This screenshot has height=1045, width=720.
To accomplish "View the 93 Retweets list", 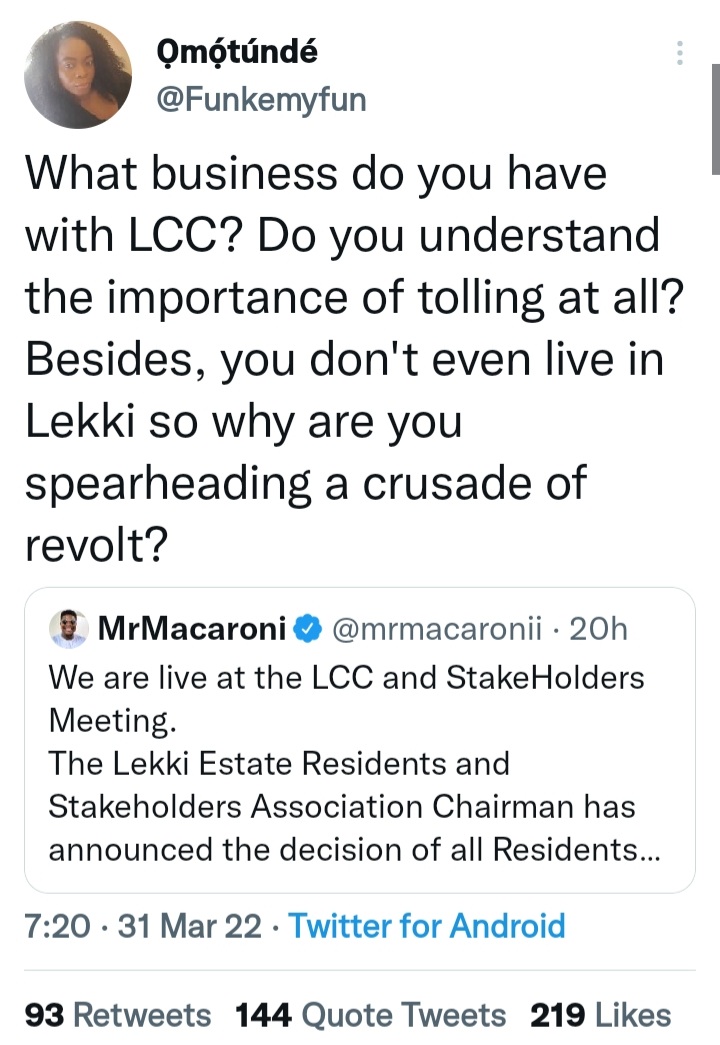I will tap(118, 1016).
